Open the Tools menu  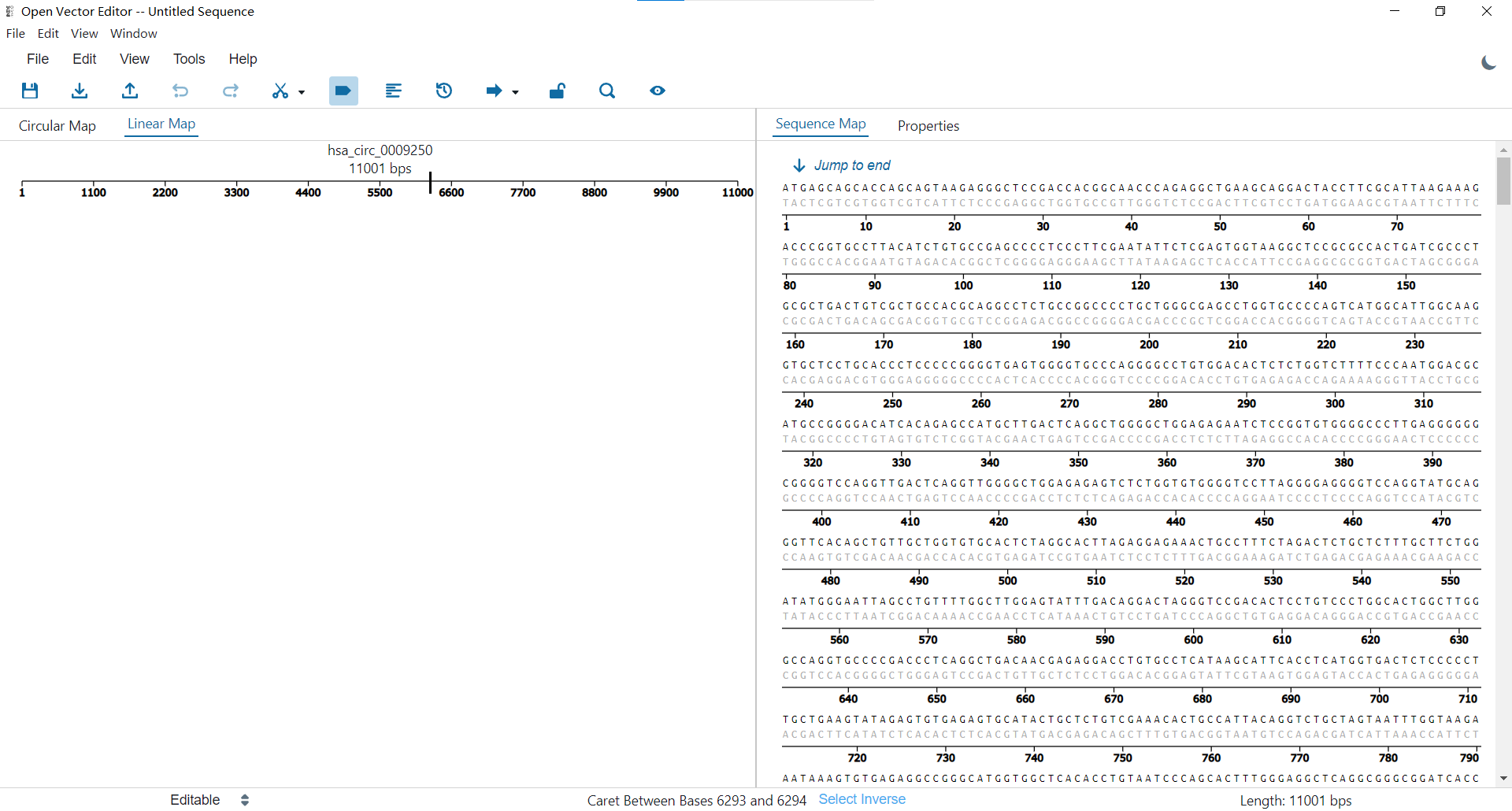click(x=189, y=59)
